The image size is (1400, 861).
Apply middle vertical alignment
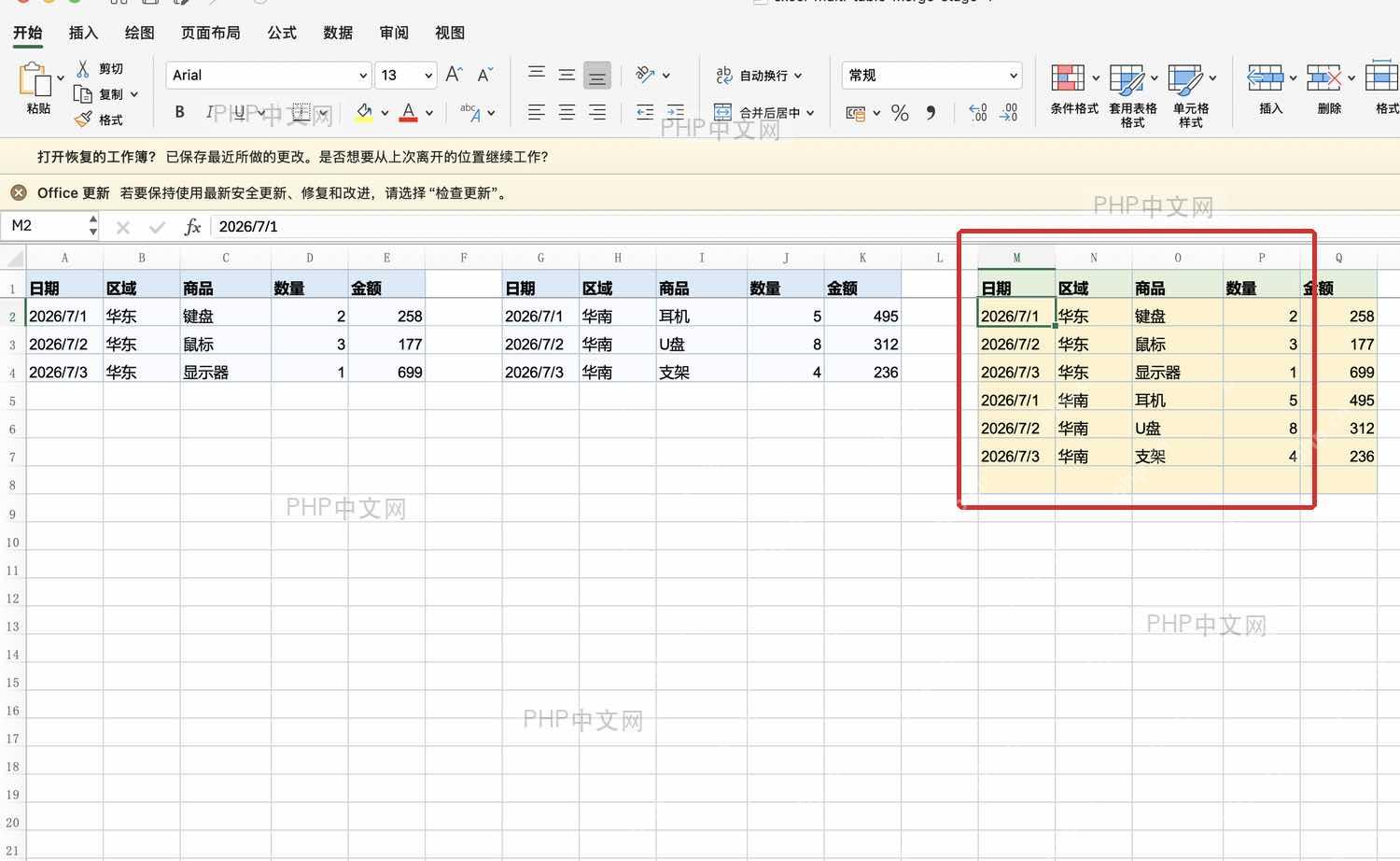click(x=567, y=75)
